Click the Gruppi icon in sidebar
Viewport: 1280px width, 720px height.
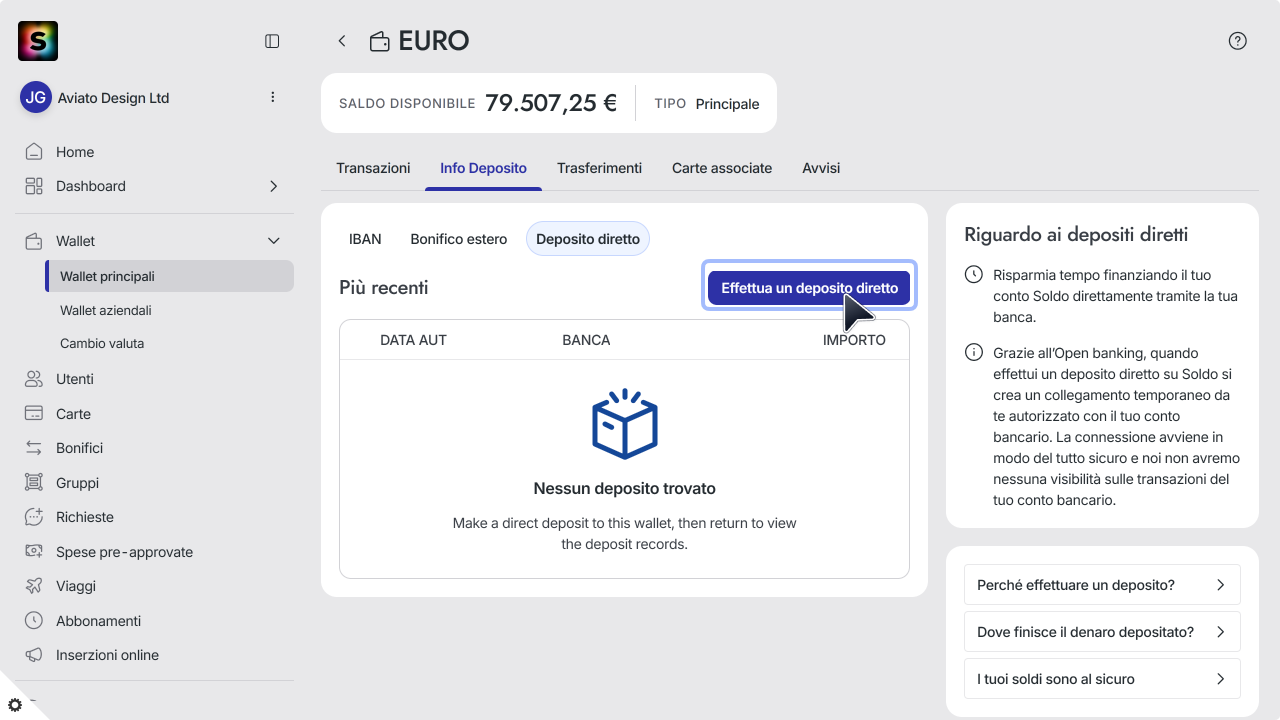click(x=34, y=483)
